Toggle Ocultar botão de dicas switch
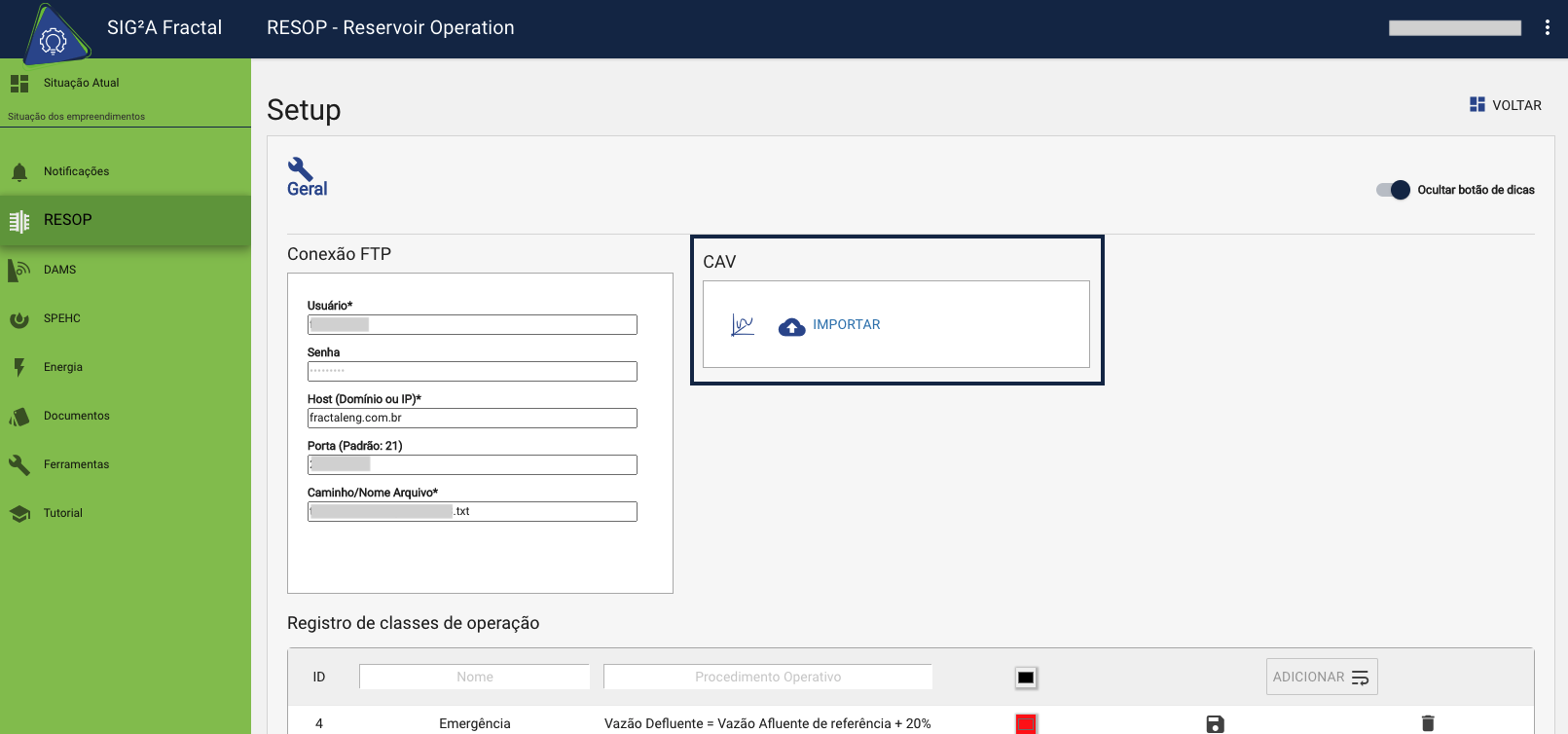Image resolution: width=1568 pixels, height=734 pixels. click(x=1393, y=190)
